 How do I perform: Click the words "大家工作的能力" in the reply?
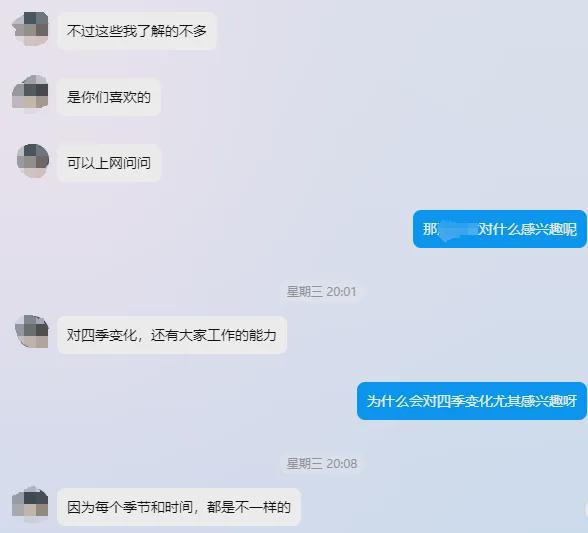228,335
